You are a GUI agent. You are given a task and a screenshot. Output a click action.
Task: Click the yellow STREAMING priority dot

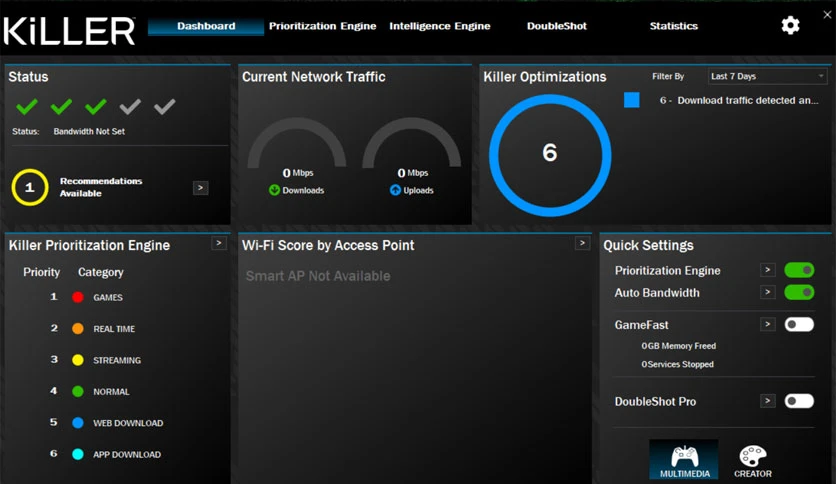coord(78,360)
